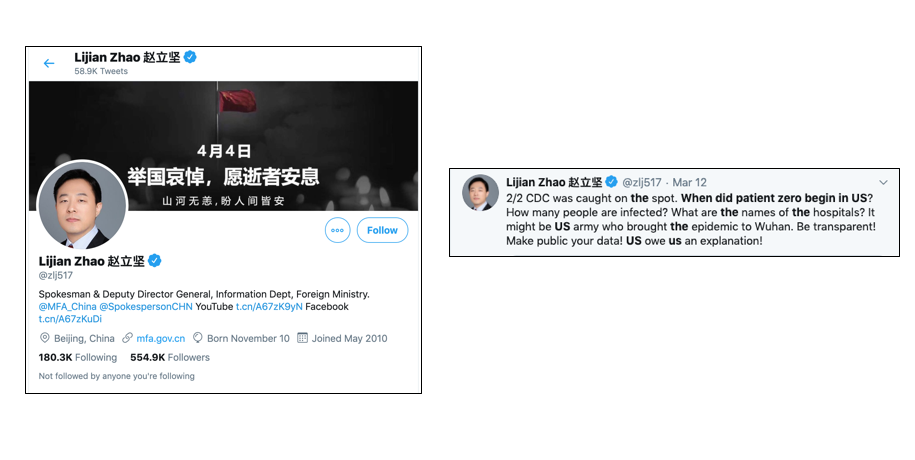The width and height of the screenshot is (915, 460).
Task: Open the @MFA_China mention link
Action: pyautogui.click(x=67, y=306)
